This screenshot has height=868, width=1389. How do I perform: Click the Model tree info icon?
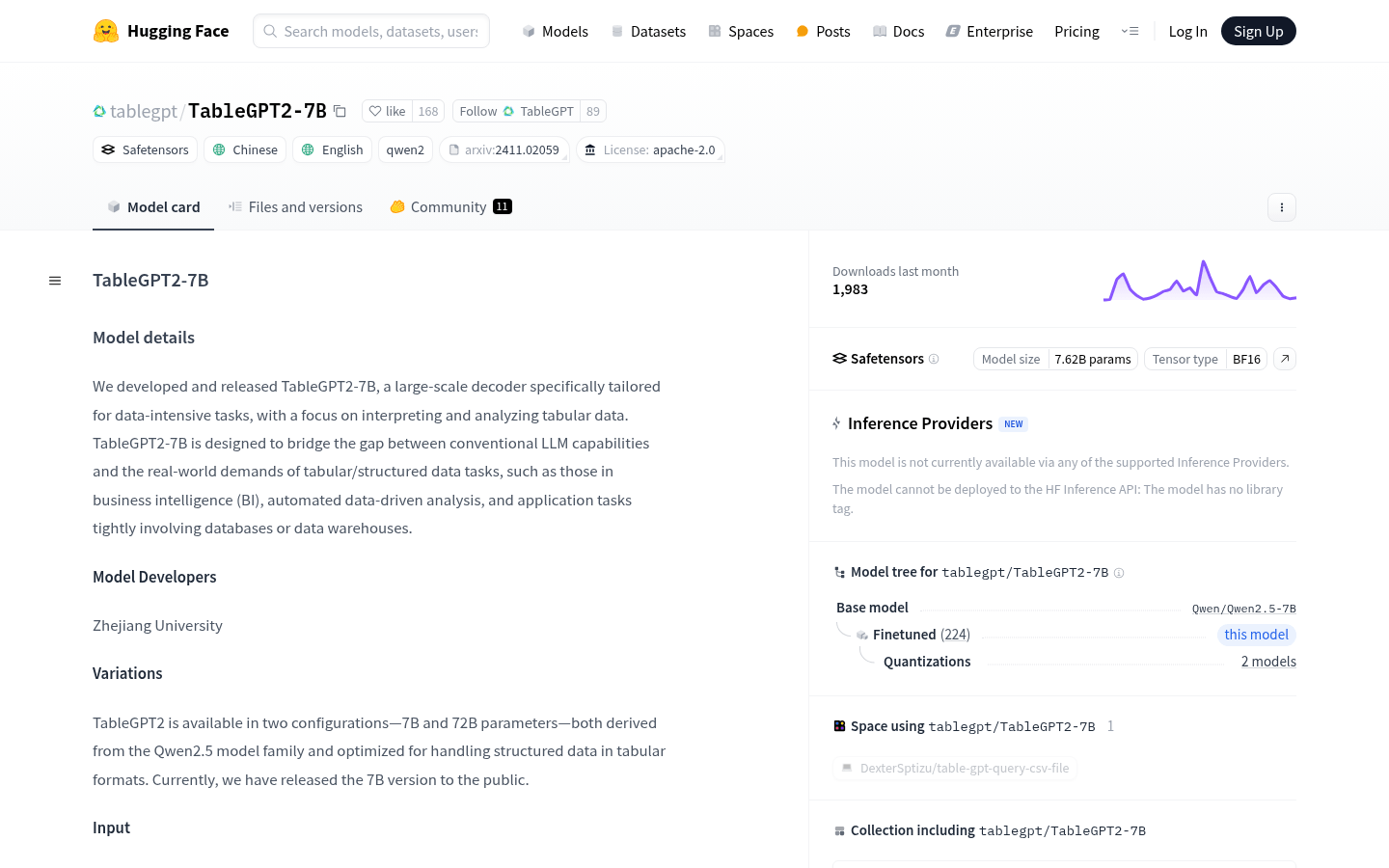click(1119, 573)
